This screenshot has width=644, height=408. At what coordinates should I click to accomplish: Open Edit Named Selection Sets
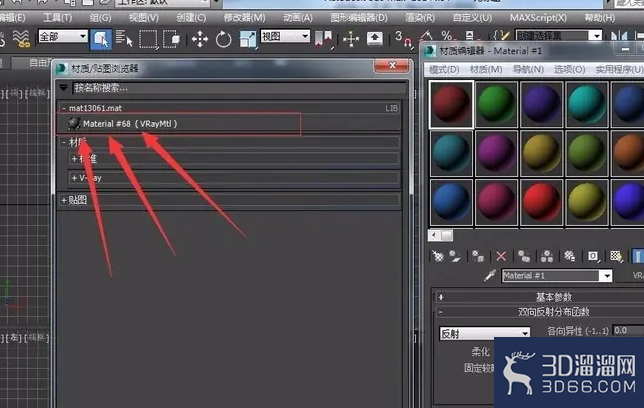pos(501,35)
